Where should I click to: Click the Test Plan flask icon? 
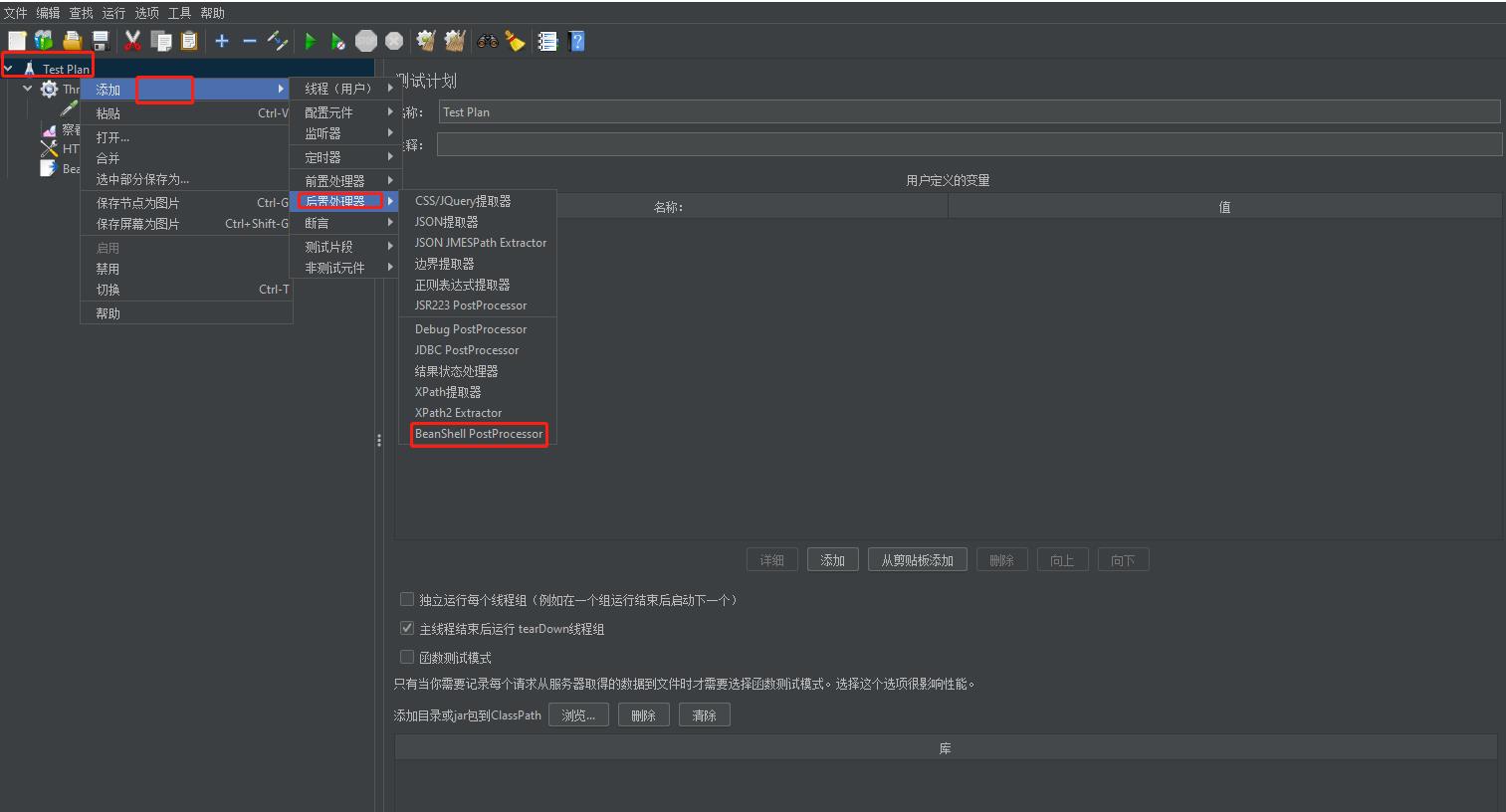(x=30, y=69)
